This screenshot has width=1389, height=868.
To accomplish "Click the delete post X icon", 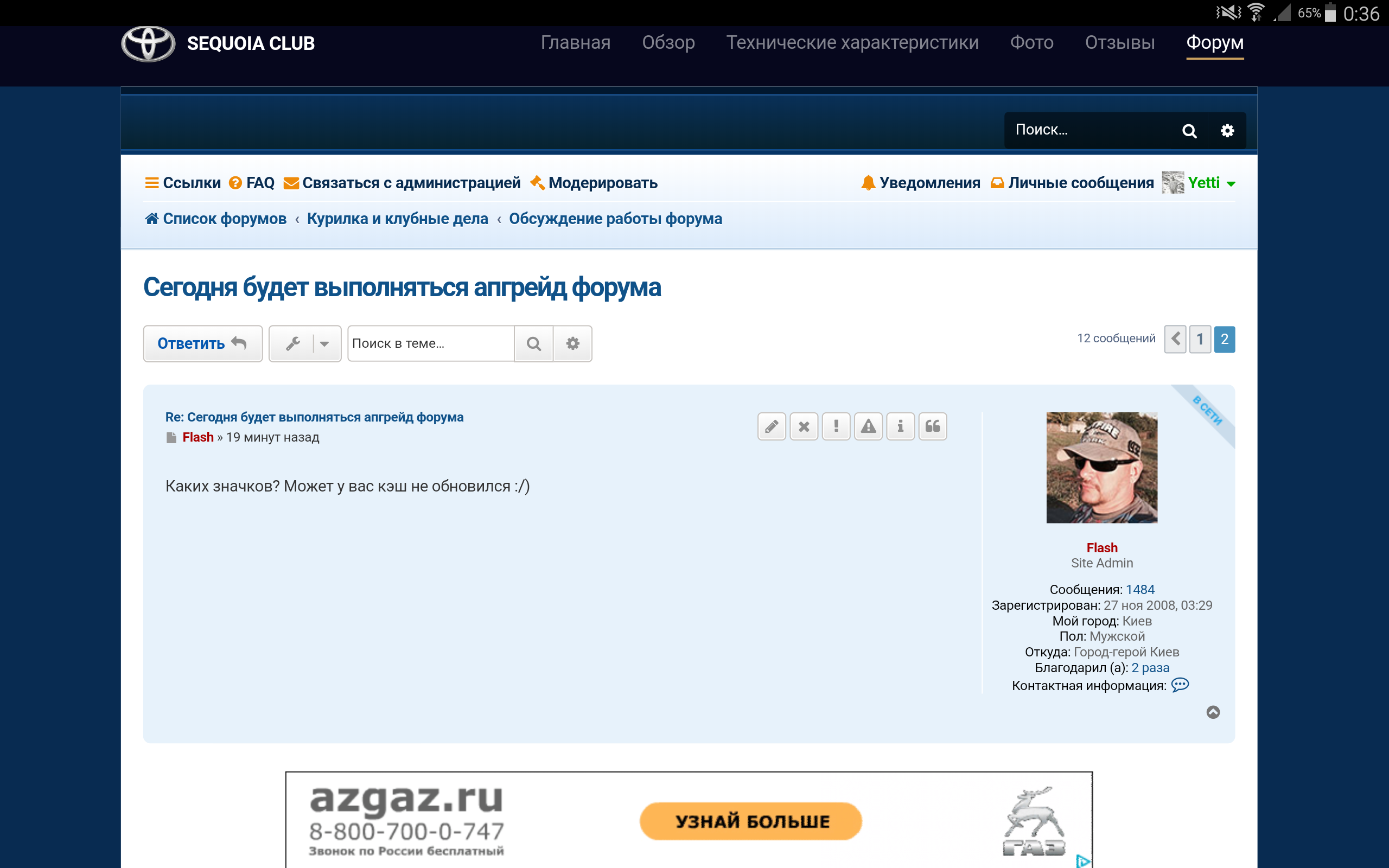I will [x=804, y=426].
